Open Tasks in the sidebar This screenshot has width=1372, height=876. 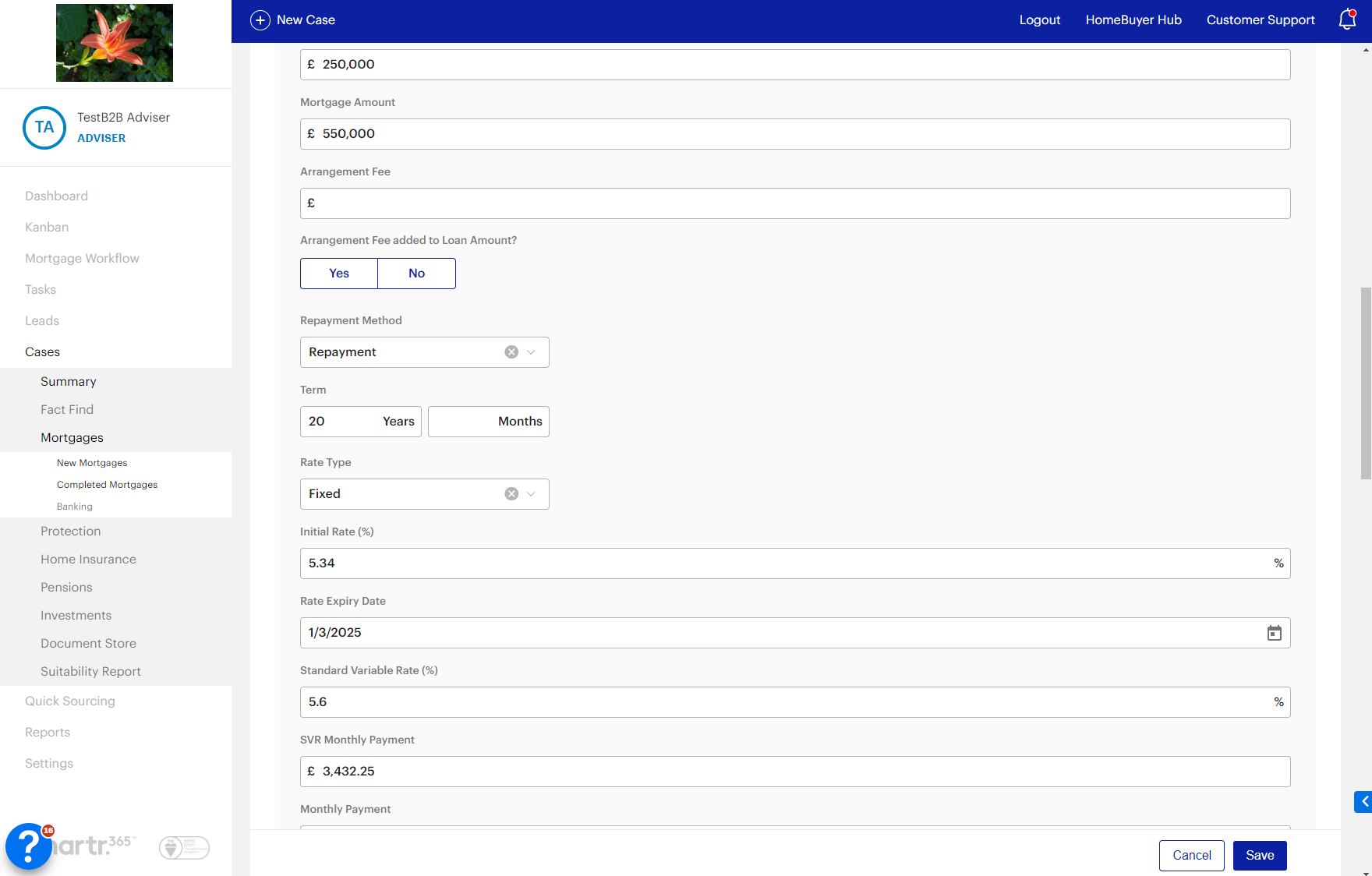(41, 290)
